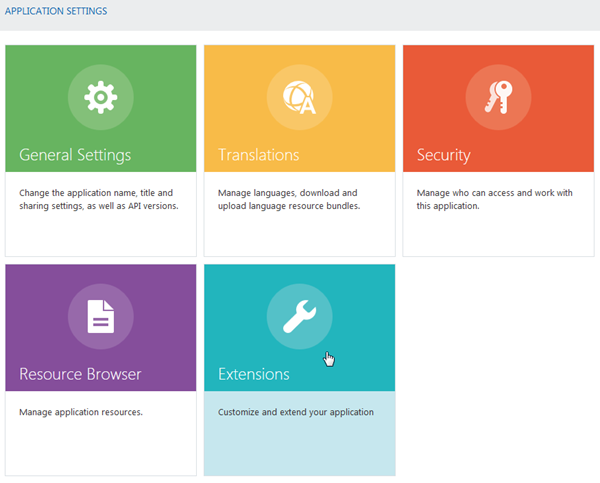
Task: Open the General Settings title
Action: click(75, 155)
